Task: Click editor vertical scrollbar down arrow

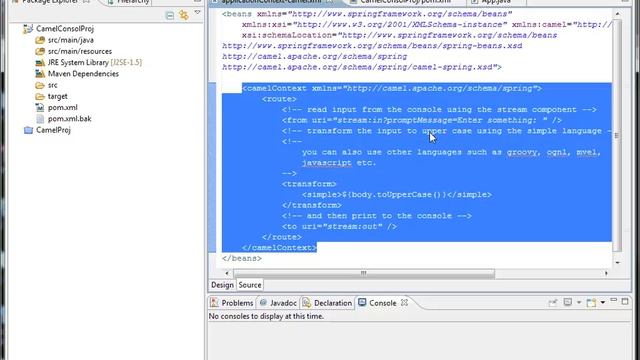Action: click(x=618, y=263)
